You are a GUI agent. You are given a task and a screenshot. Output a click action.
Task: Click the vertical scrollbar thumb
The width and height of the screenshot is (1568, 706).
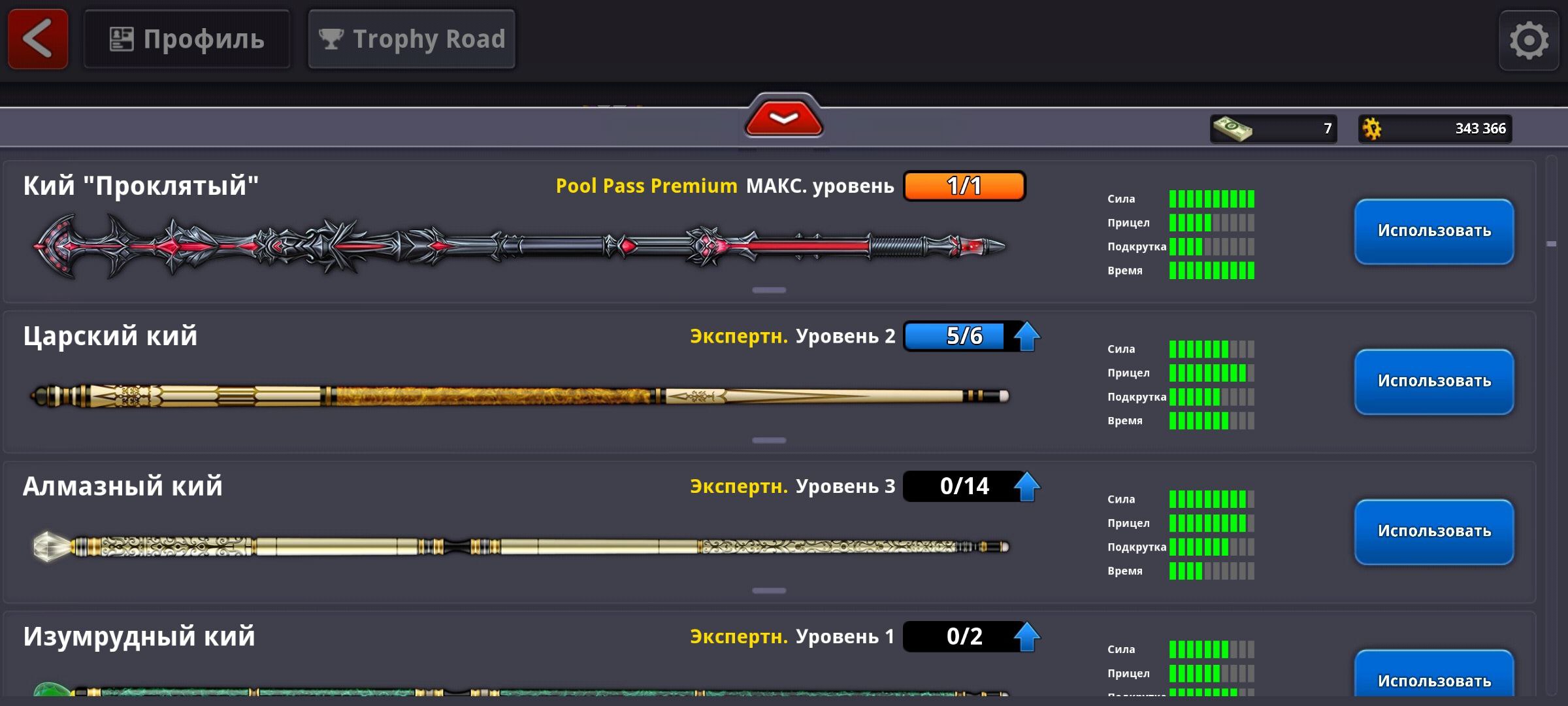click(x=1552, y=244)
